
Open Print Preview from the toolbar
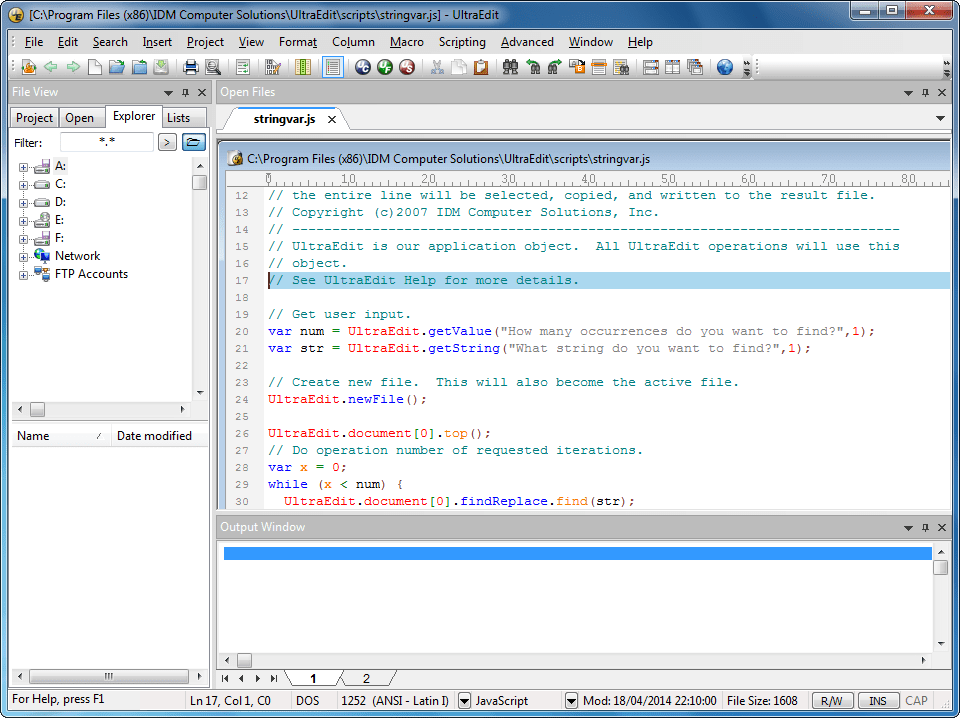[x=213, y=68]
